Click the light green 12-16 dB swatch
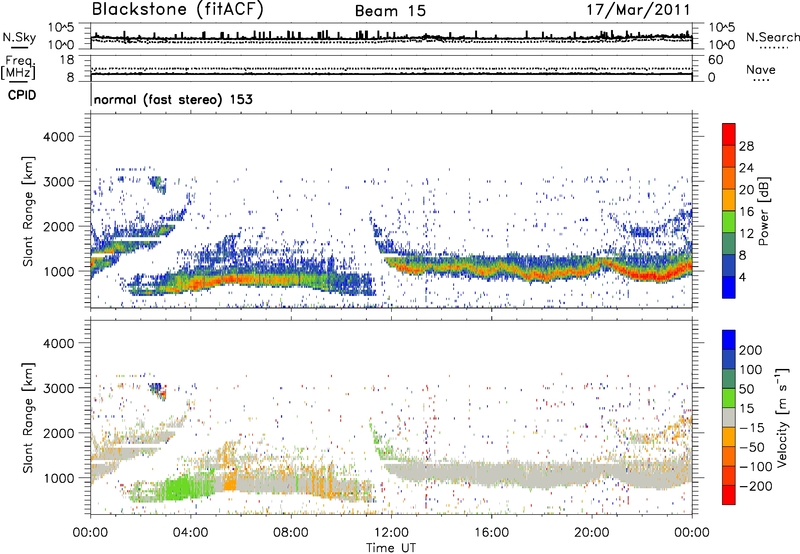This screenshot has width=800, height=554. 729,221
